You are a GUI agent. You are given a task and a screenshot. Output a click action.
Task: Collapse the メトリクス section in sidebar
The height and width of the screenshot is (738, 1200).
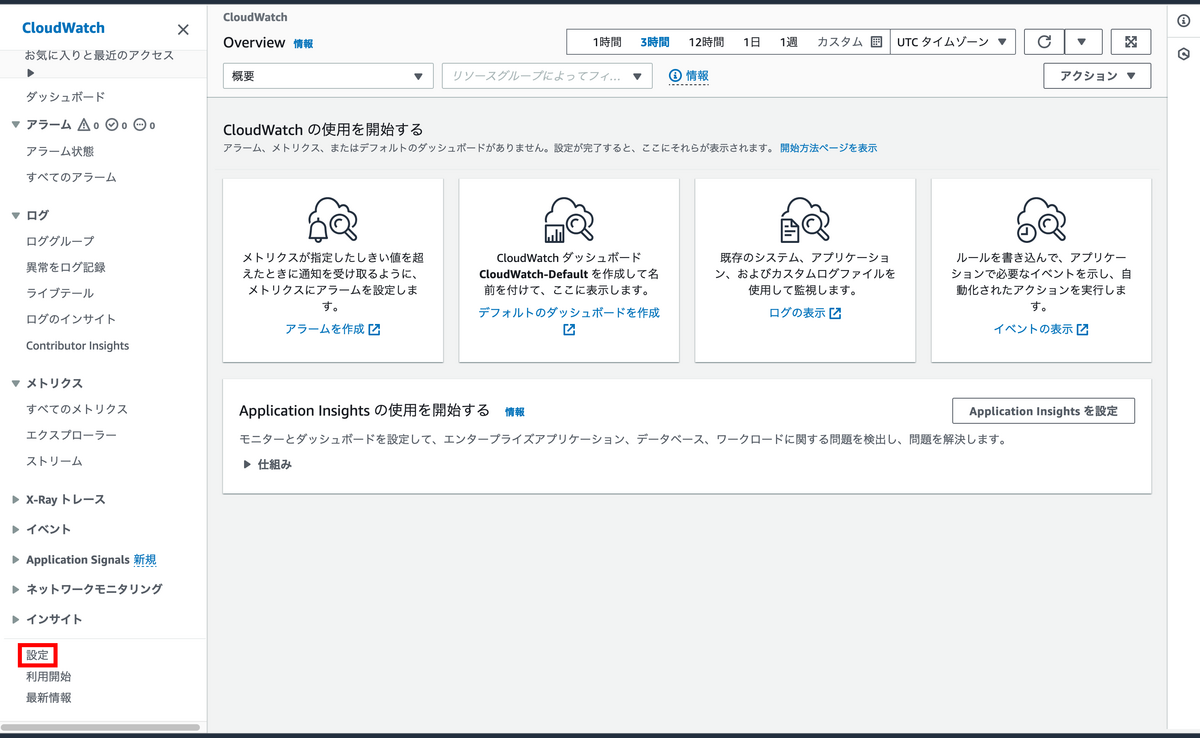[15, 383]
